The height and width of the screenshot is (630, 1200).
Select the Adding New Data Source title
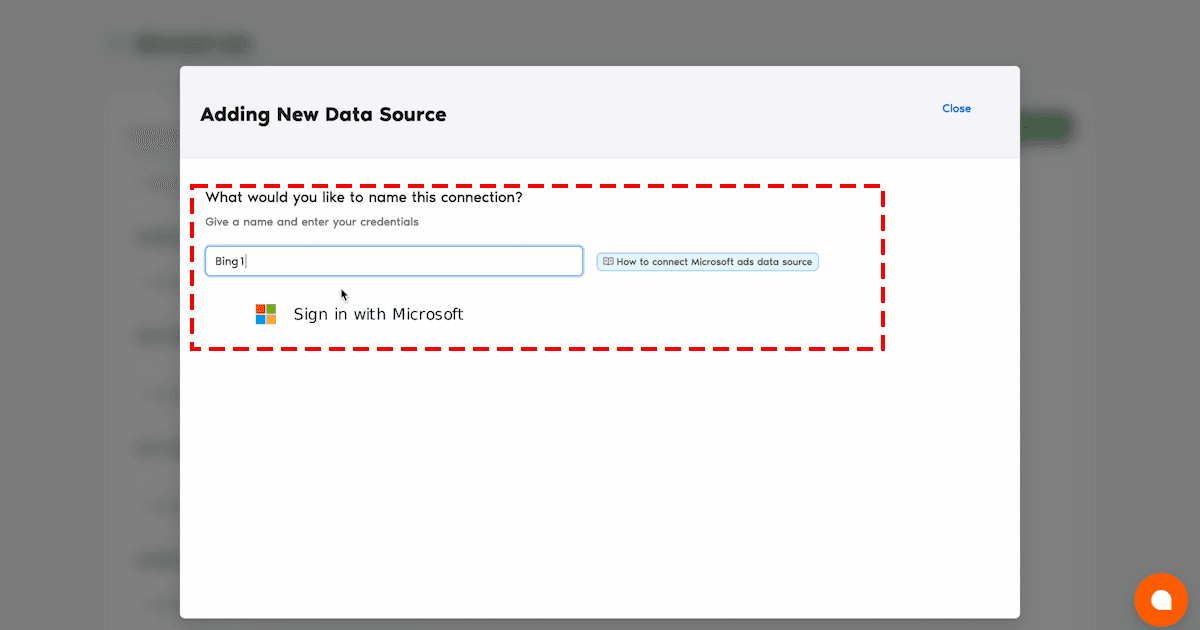click(323, 115)
